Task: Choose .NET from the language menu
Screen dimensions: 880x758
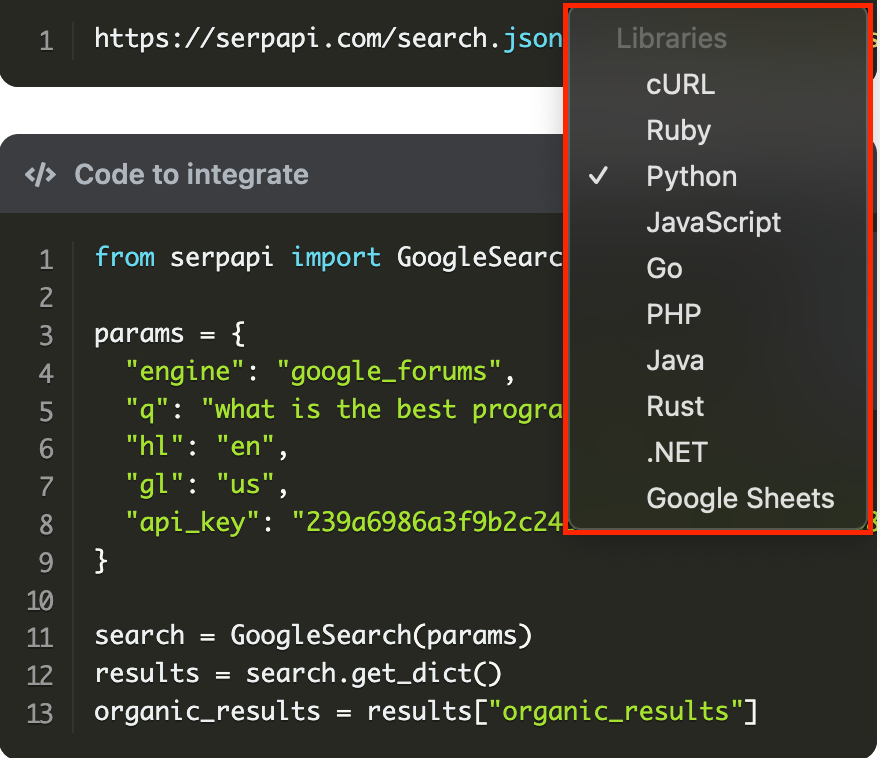Action: pyautogui.click(x=676, y=453)
